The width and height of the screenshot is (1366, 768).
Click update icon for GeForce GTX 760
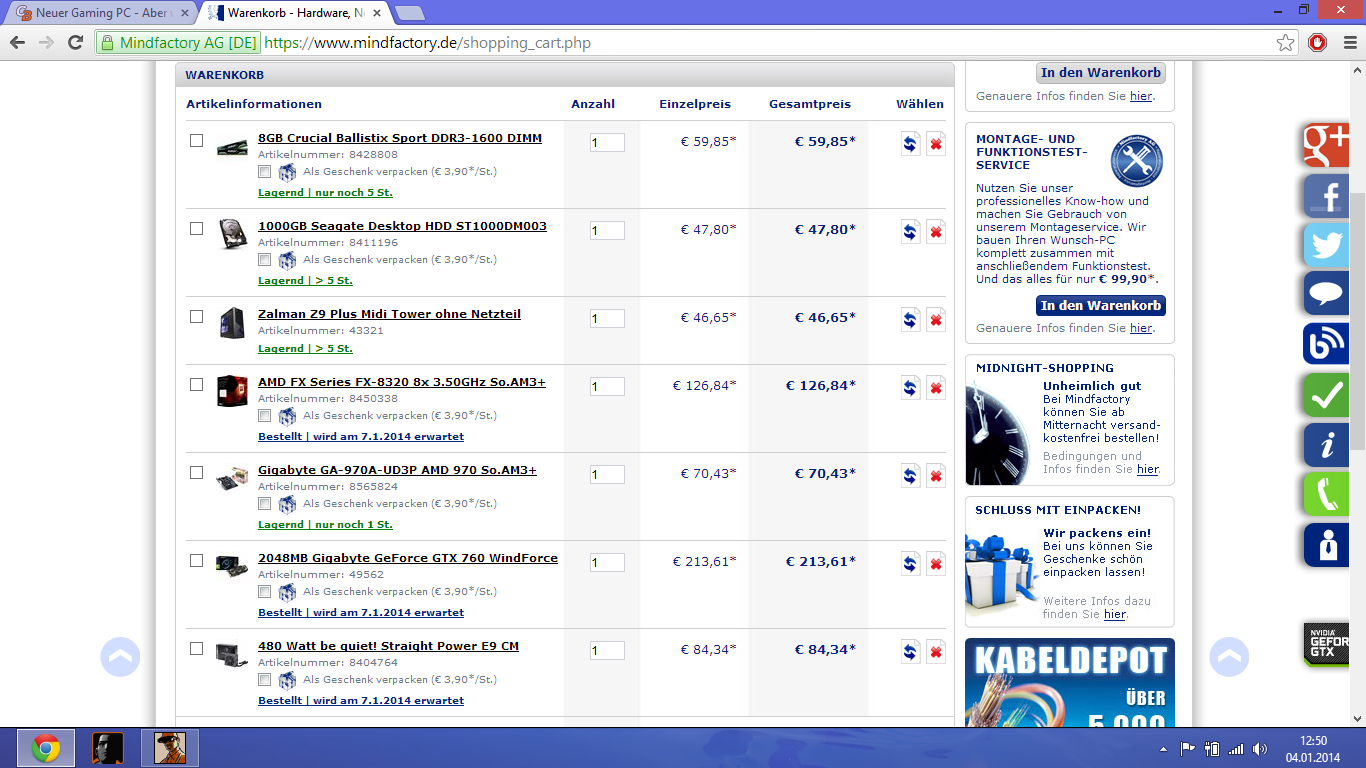click(x=910, y=563)
